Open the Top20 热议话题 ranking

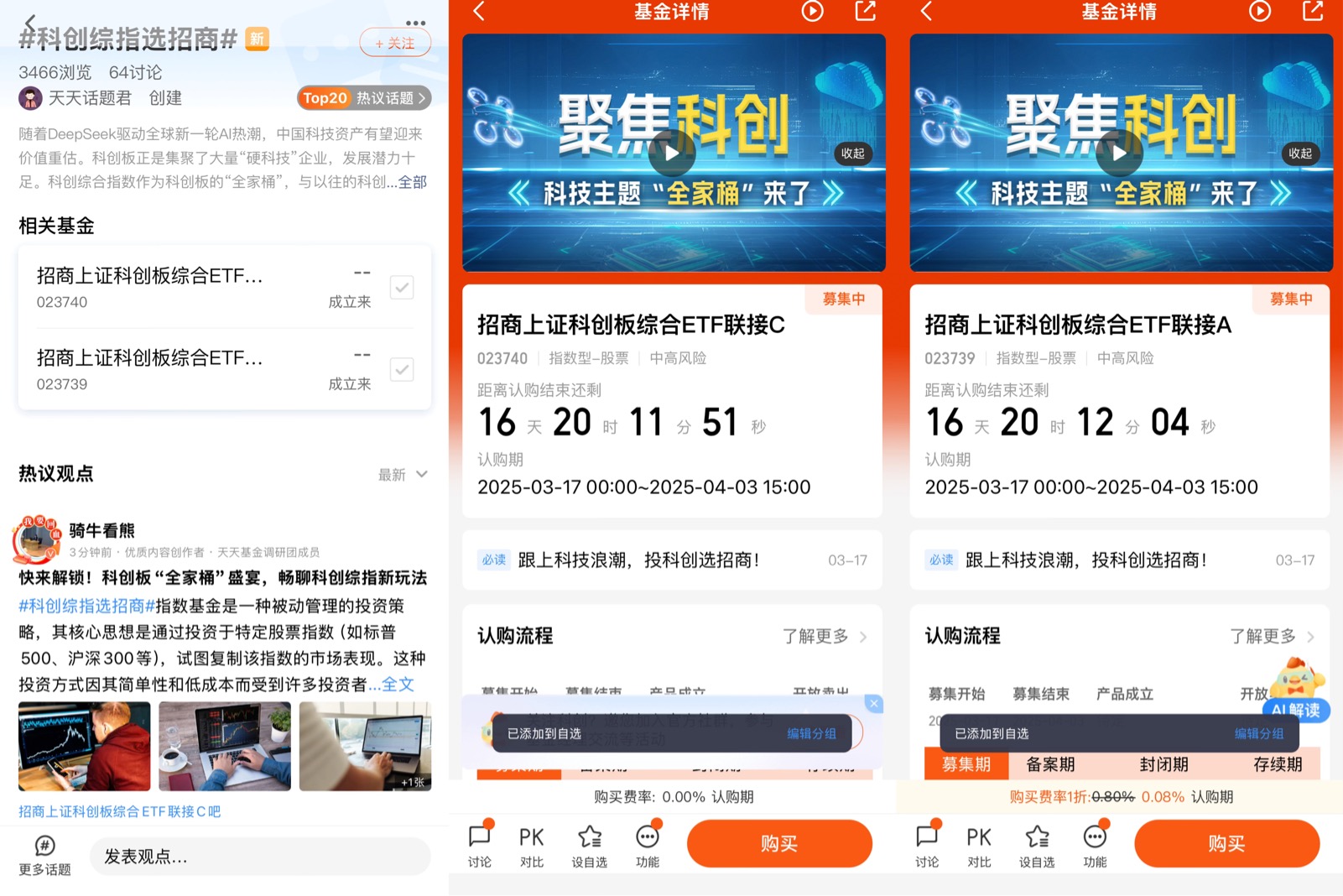(x=364, y=98)
